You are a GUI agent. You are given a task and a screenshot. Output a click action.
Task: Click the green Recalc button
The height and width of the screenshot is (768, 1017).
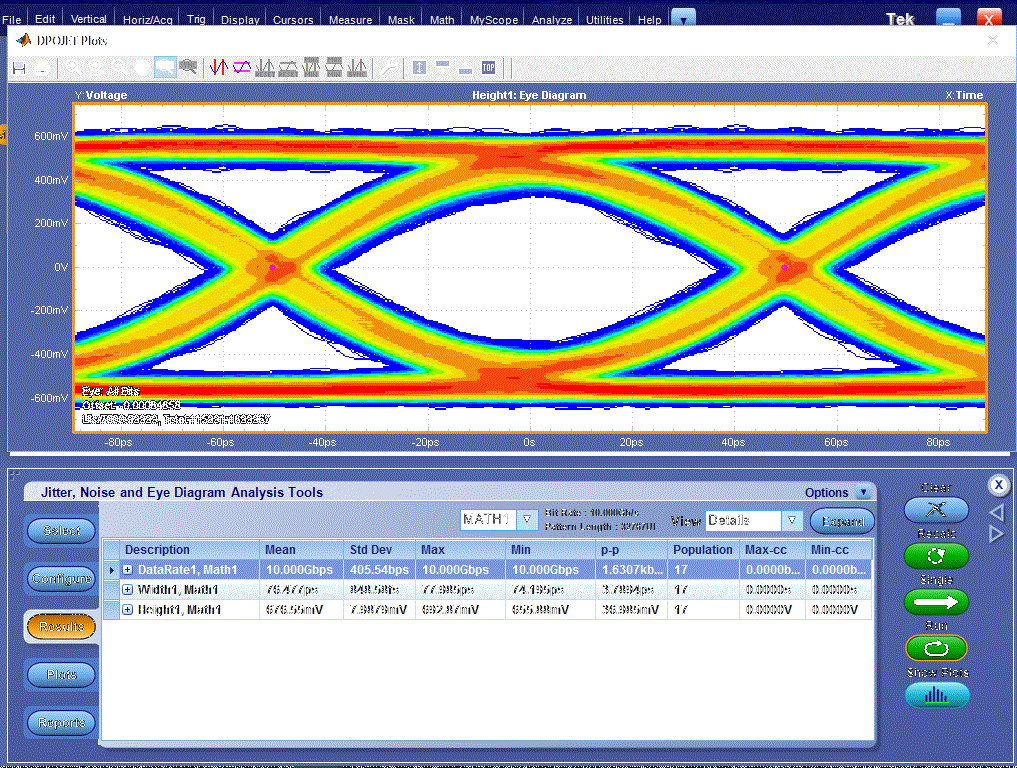pyautogui.click(x=936, y=556)
